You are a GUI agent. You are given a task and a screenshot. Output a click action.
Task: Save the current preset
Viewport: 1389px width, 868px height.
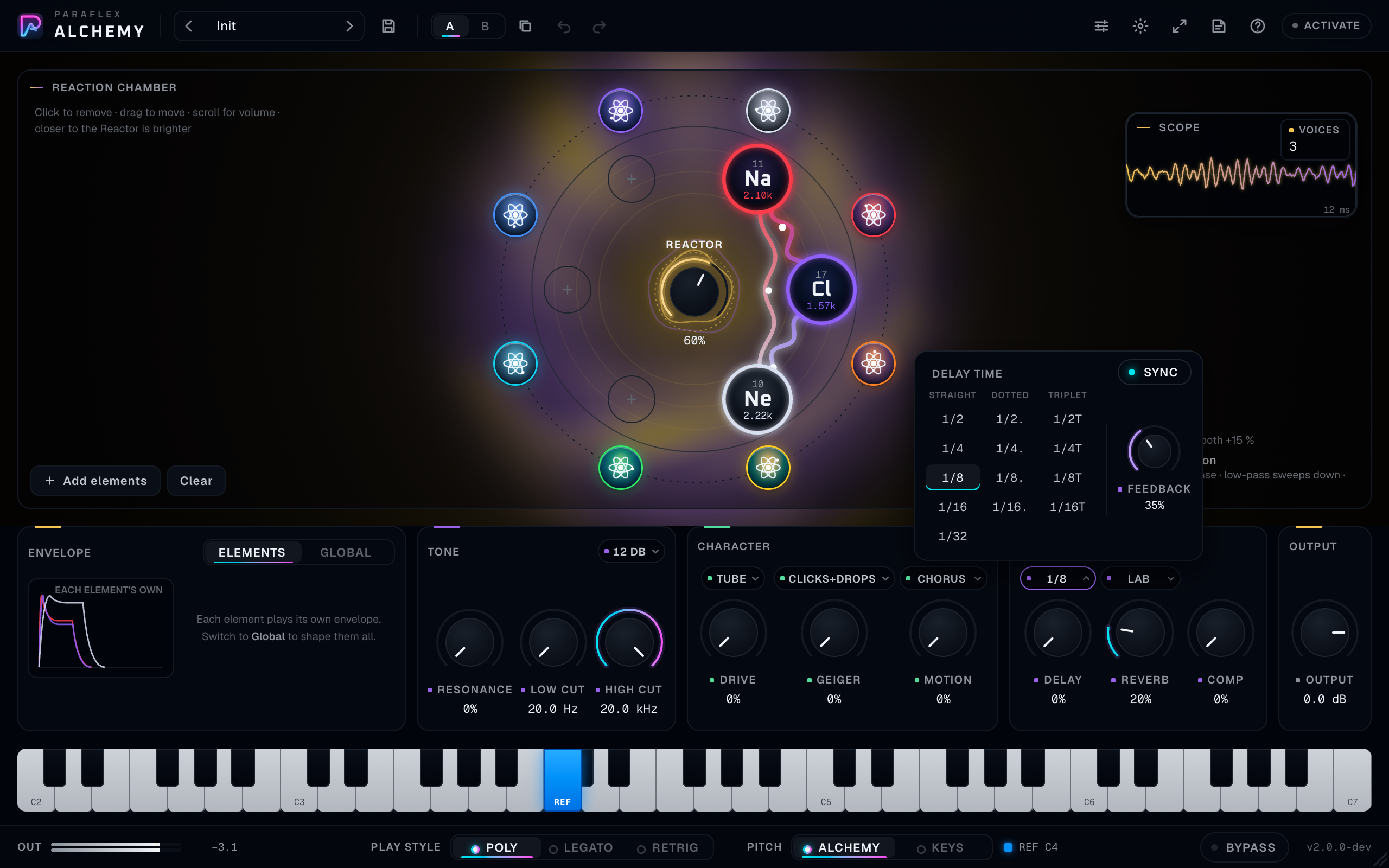[x=388, y=26]
